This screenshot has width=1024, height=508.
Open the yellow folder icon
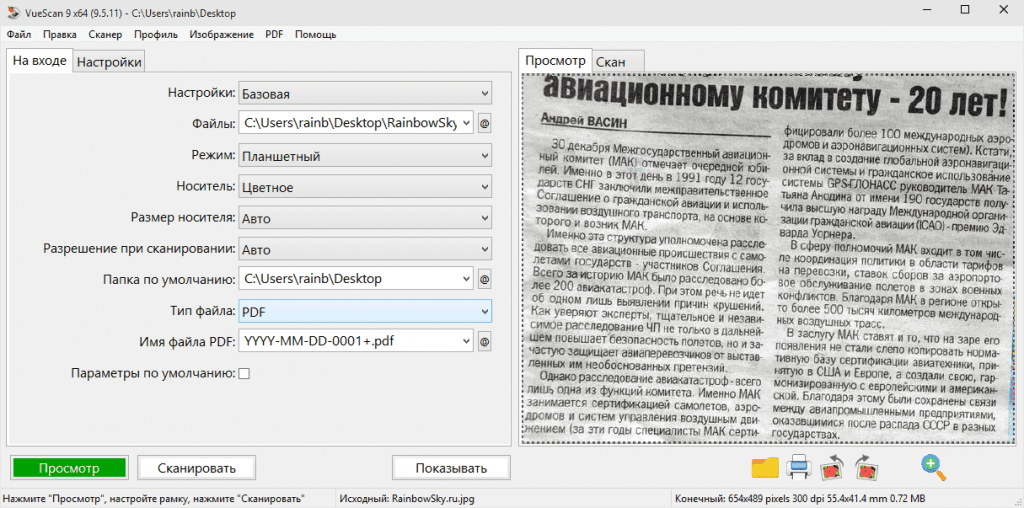point(765,468)
